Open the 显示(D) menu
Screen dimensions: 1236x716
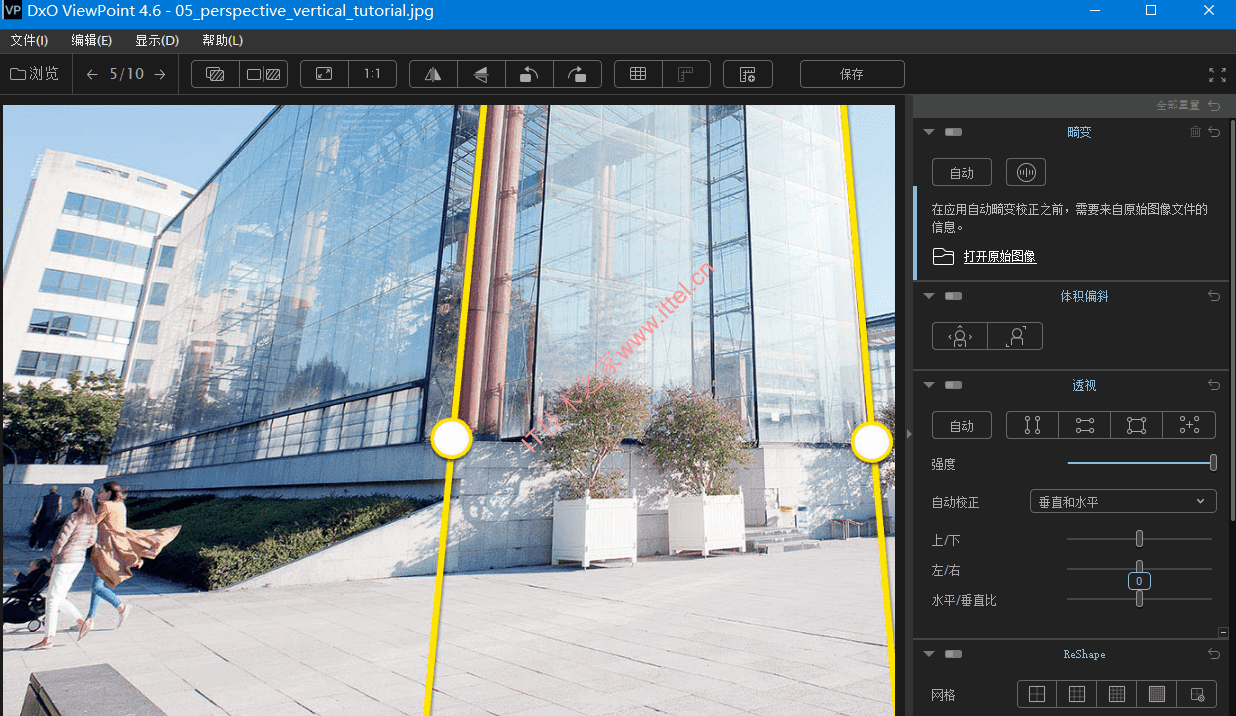tap(157, 41)
